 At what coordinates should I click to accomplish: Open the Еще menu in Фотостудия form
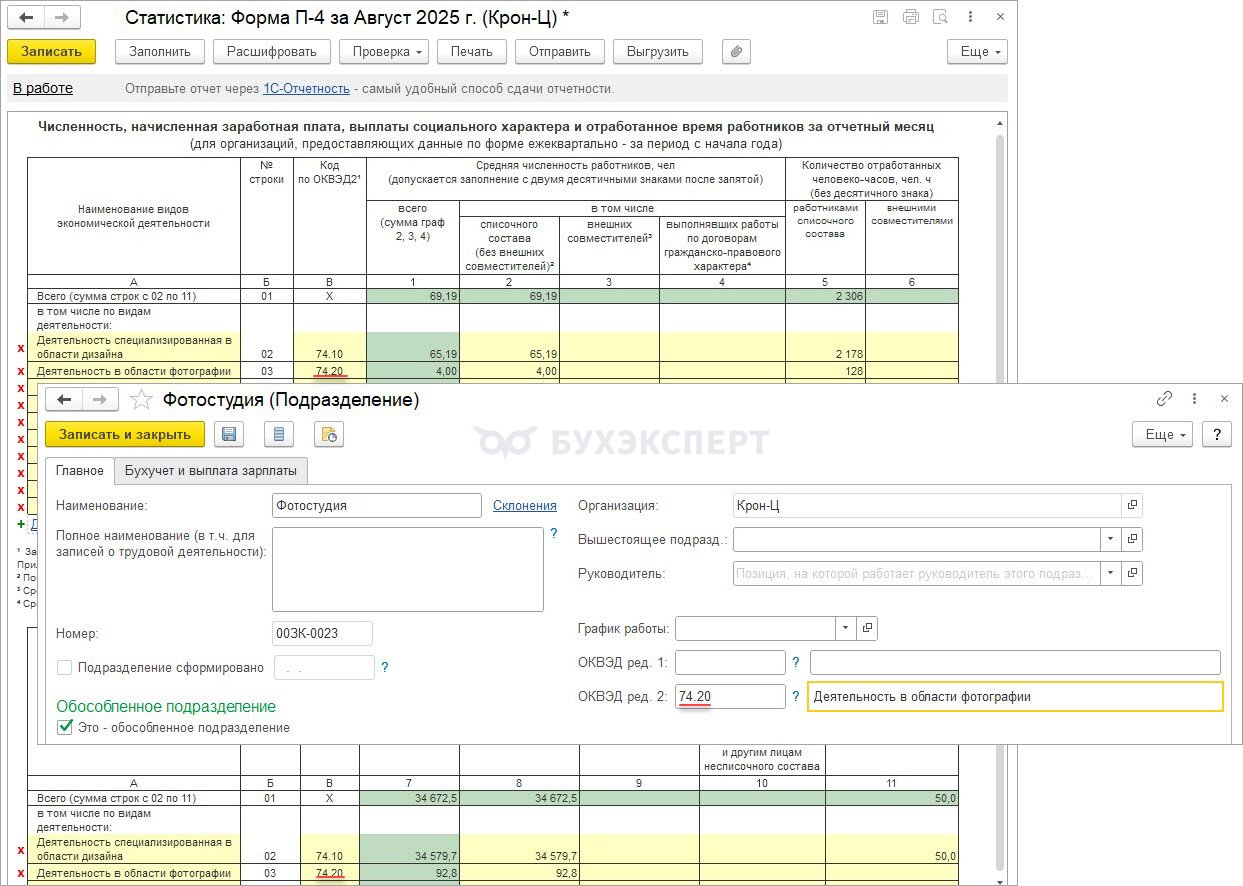click(1162, 434)
